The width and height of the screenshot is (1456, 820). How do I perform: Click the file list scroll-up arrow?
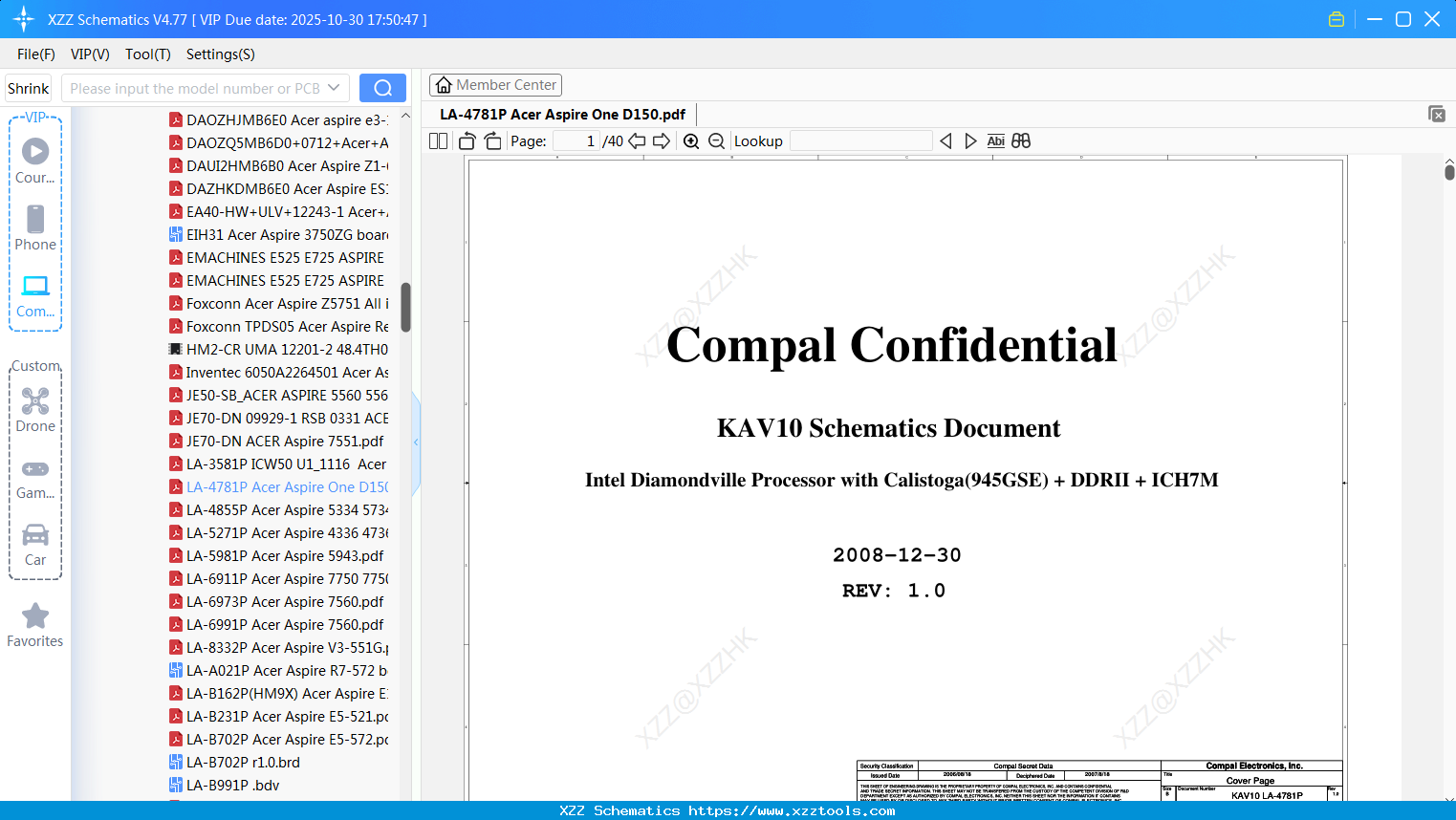[x=405, y=116]
